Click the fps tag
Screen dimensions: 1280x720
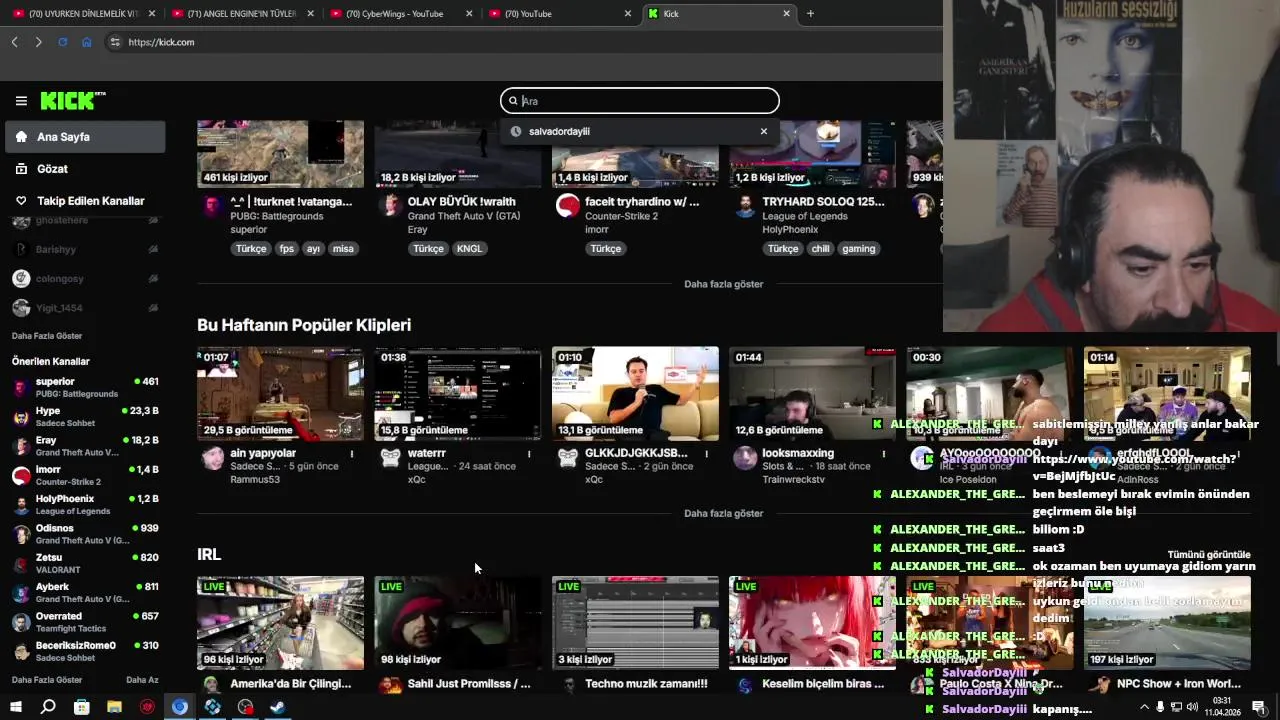click(287, 249)
